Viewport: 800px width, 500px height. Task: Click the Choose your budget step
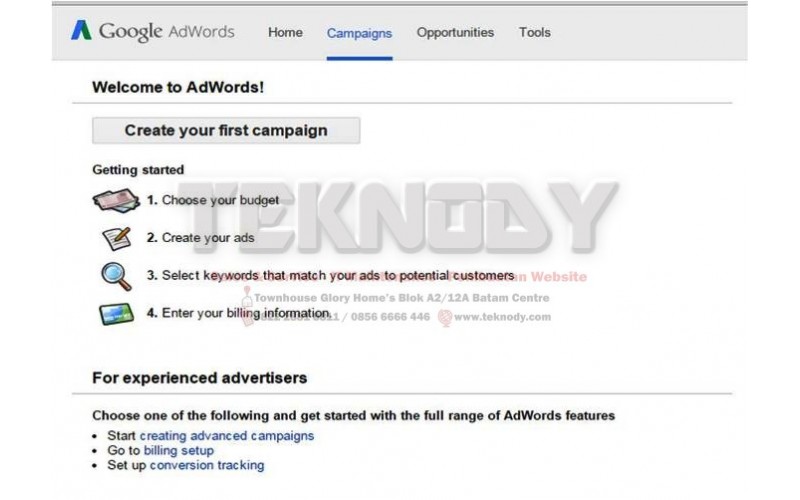(x=213, y=200)
